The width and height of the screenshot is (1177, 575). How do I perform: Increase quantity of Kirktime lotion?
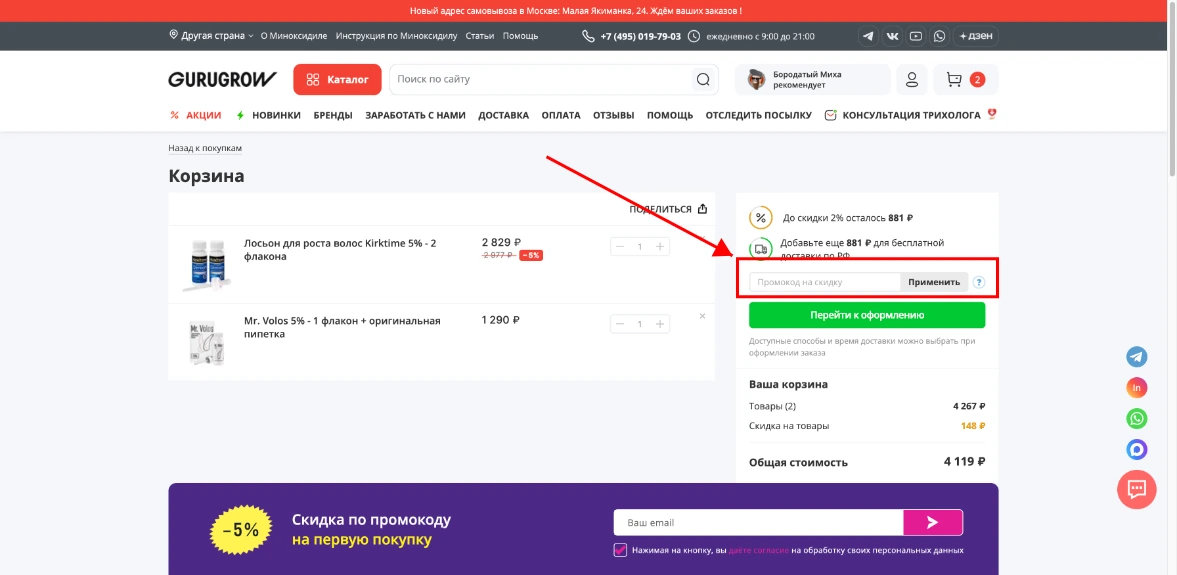[660, 247]
